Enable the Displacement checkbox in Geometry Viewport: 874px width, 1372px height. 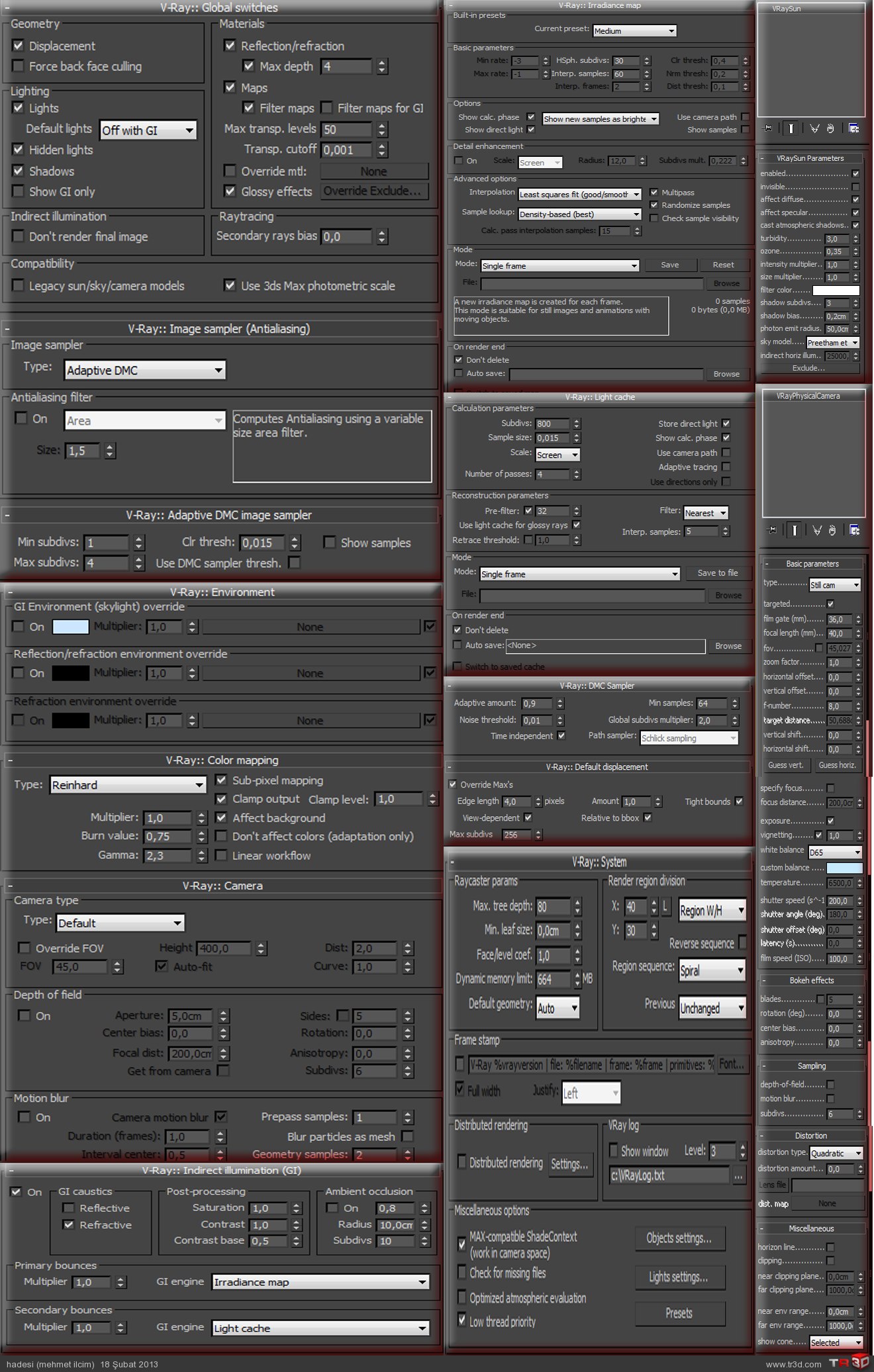pos(18,46)
